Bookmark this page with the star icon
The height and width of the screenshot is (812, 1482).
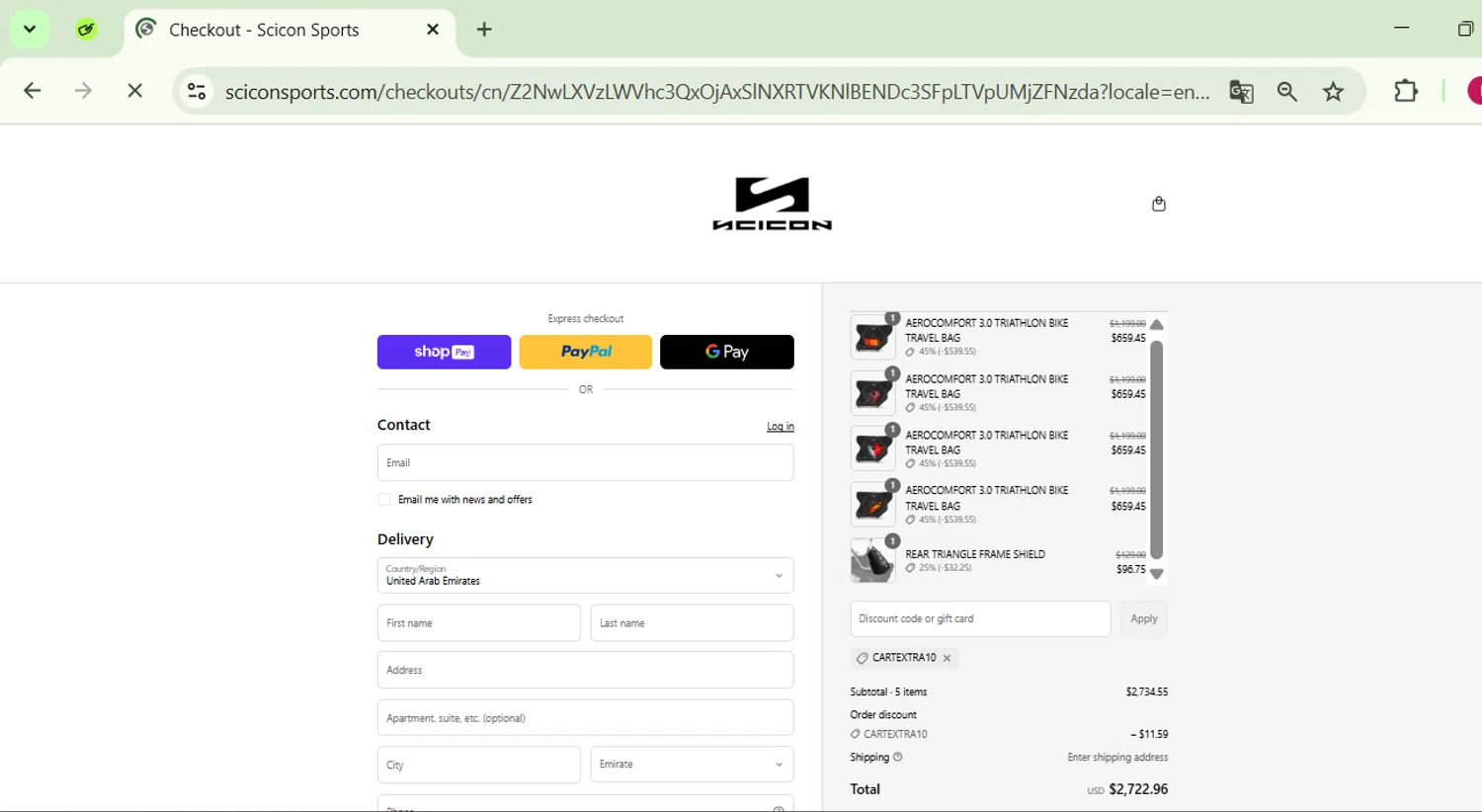tap(1334, 92)
